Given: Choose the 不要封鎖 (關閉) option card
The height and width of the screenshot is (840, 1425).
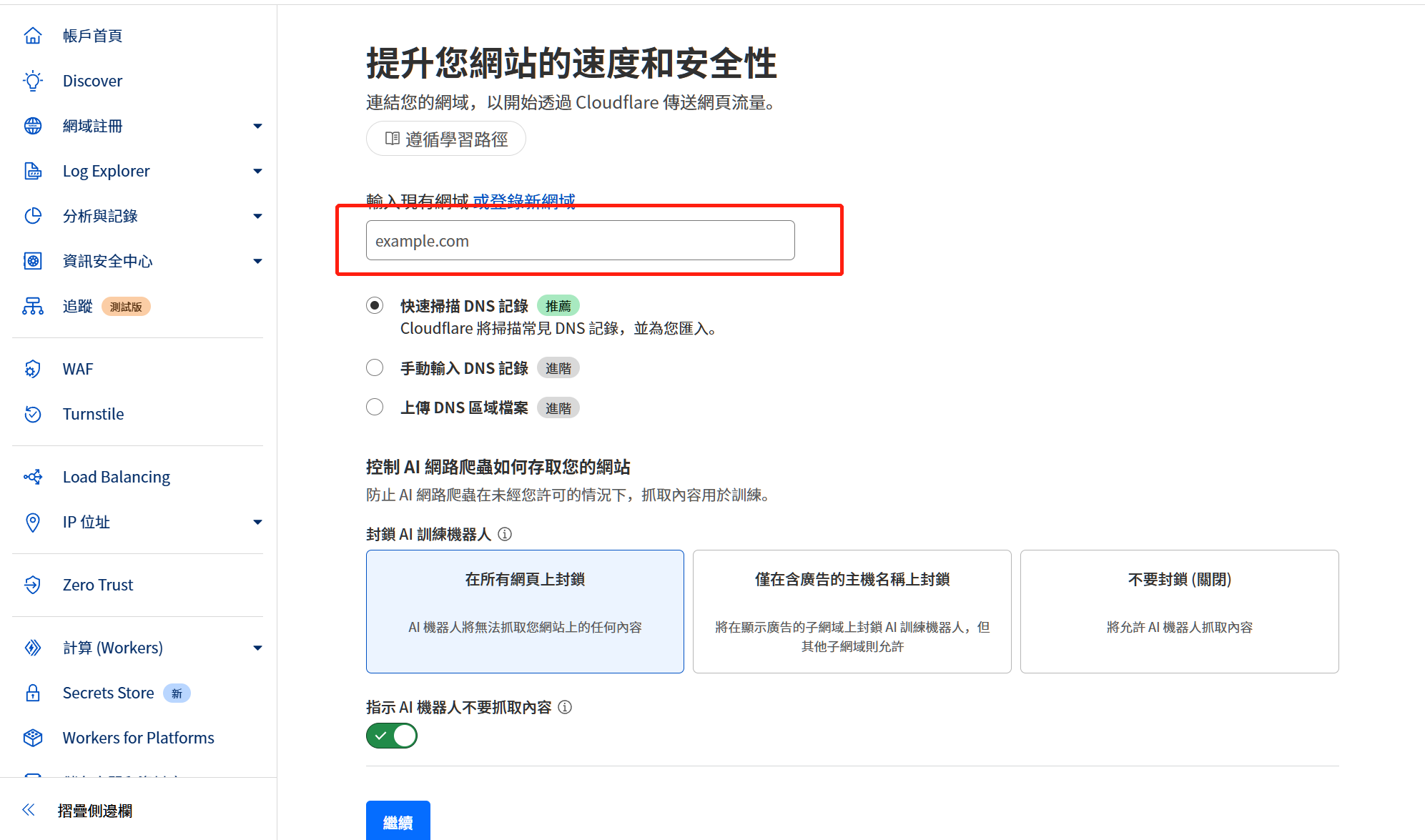Looking at the screenshot, I should coord(1179,611).
